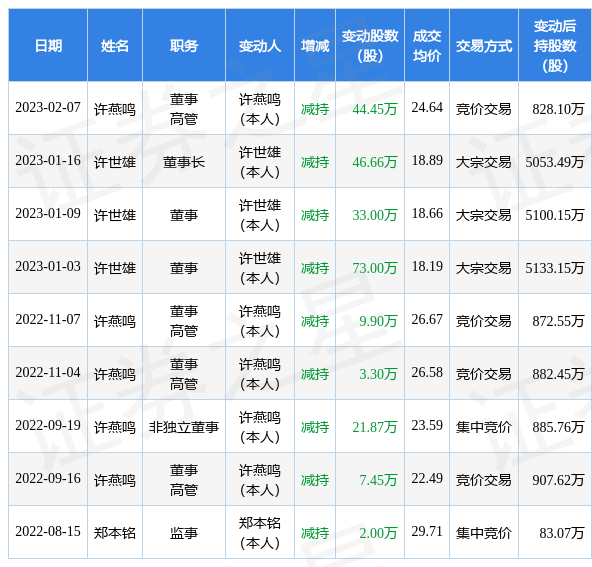The height and width of the screenshot is (567, 592).
Task: Click the 变动后持股数(股) header
Action: pyautogui.click(x=555, y=46)
